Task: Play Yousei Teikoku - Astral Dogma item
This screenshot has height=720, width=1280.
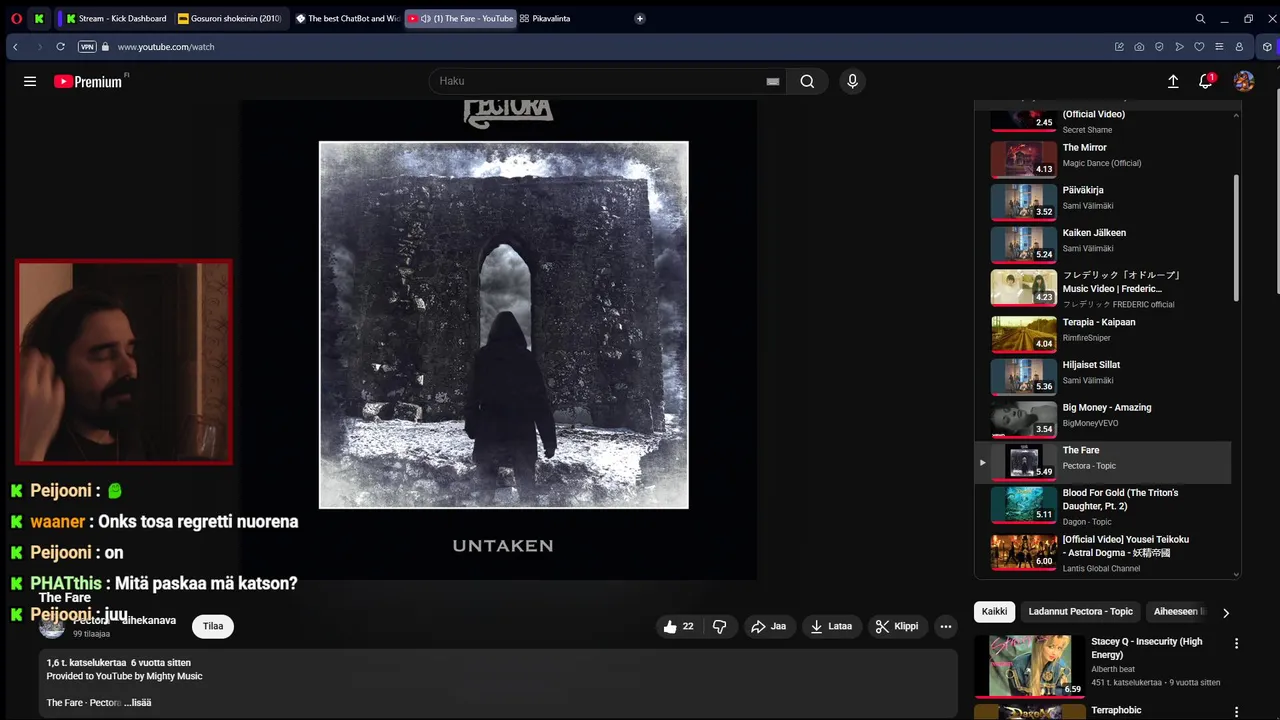Action: (x=1103, y=552)
